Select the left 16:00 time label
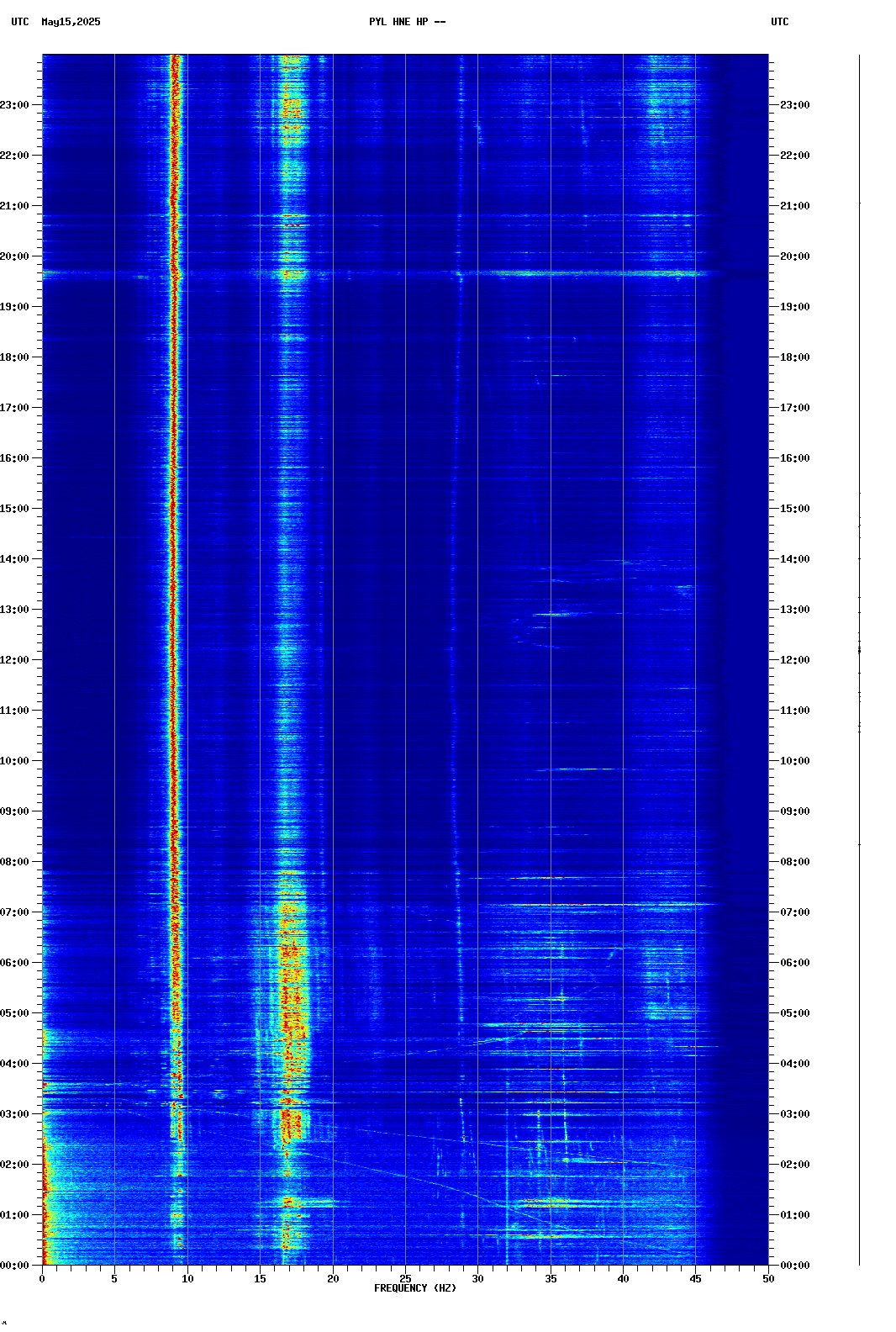The width and height of the screenshot is (896, 1332). (14, 458)
